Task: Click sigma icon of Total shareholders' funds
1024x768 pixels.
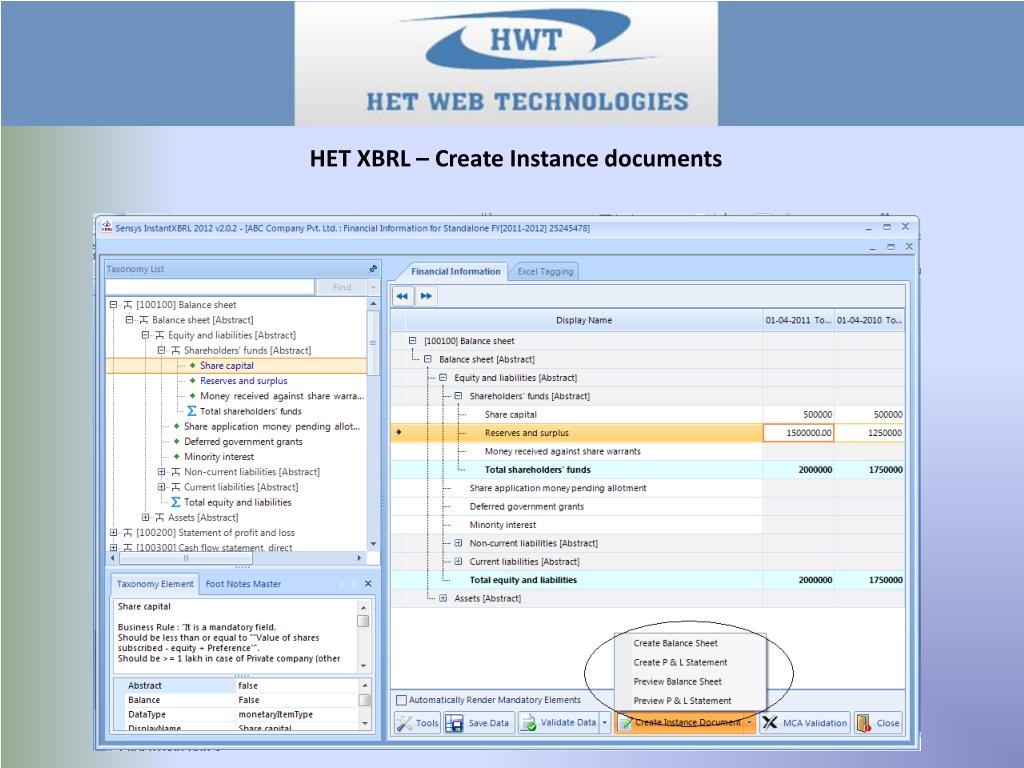Action: 191,411
